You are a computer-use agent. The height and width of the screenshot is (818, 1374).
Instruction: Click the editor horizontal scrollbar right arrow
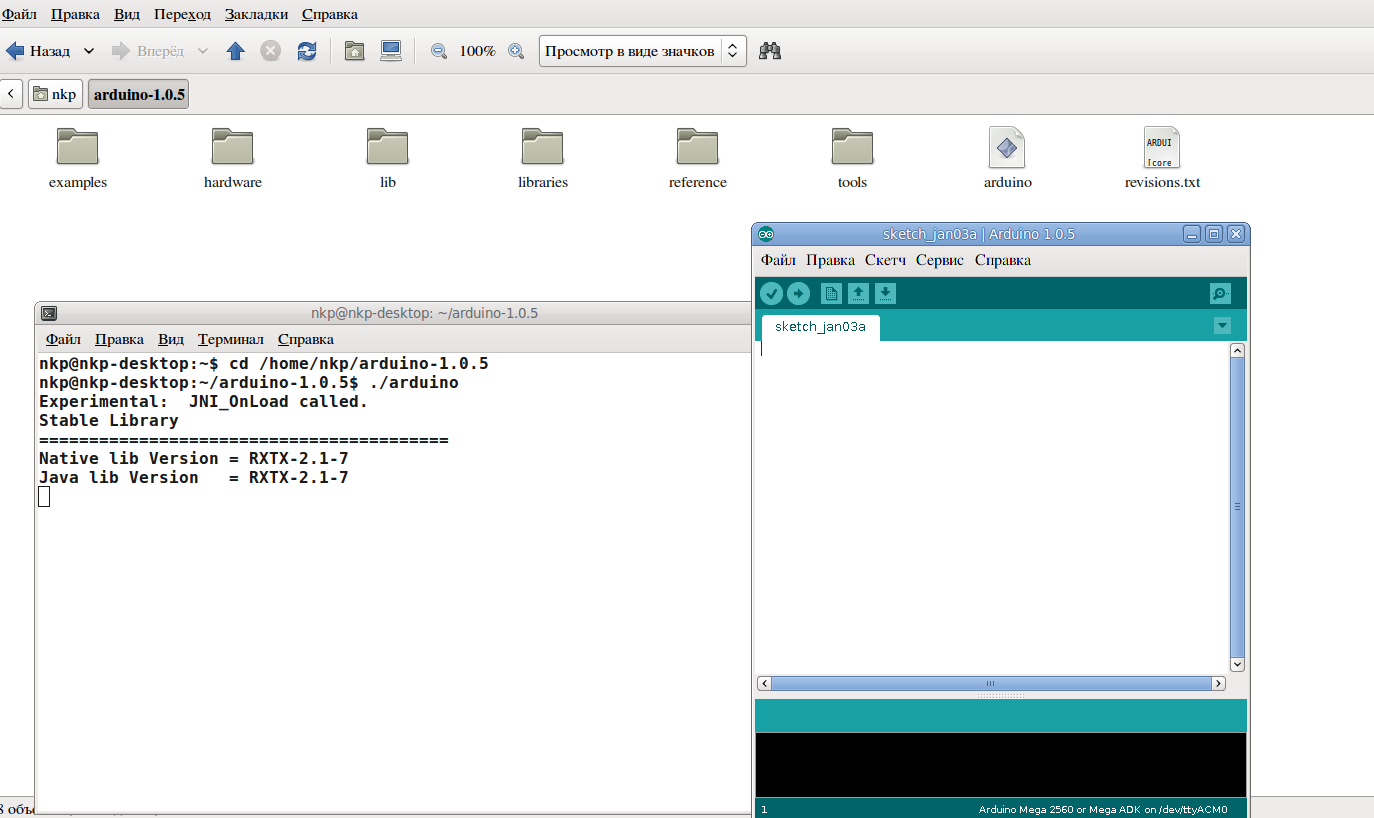pyautogui.click(x=1218, y=683)
